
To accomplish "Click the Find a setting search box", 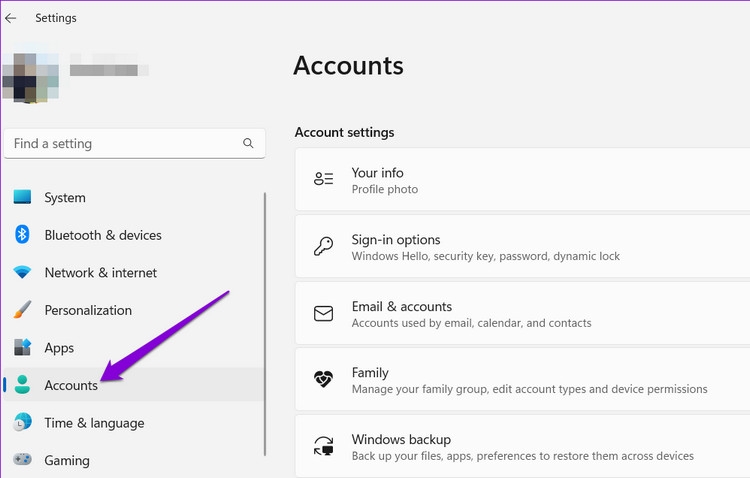I will [134, 144].
